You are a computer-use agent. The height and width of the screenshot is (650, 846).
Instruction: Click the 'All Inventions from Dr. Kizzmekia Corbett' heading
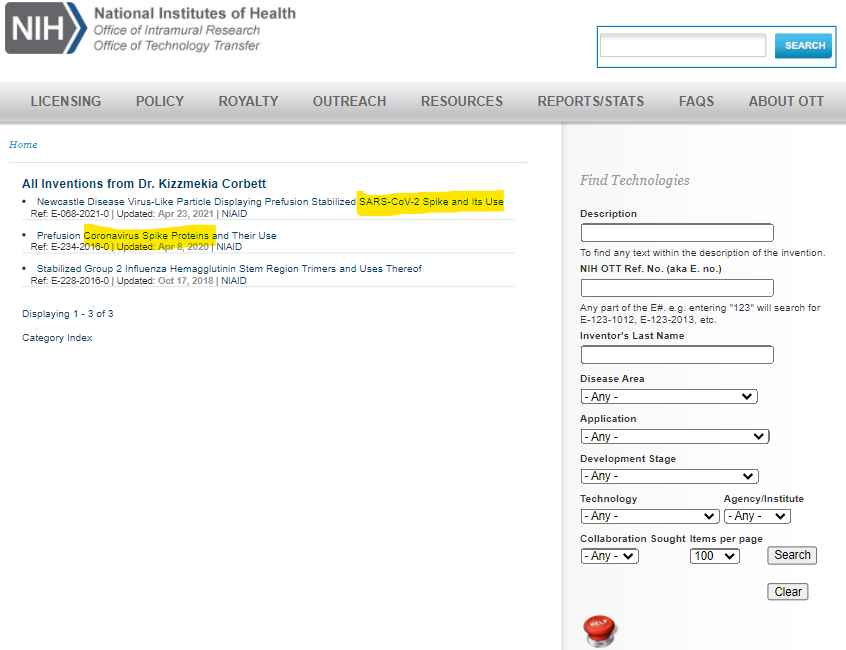tap(144, 184)
